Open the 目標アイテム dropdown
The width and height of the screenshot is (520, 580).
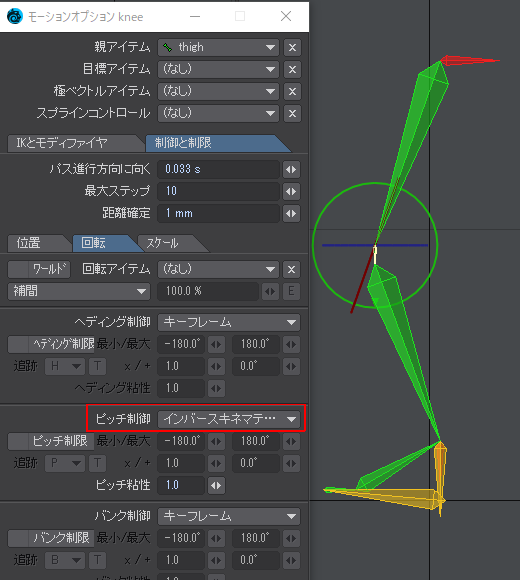coord(218,70)
